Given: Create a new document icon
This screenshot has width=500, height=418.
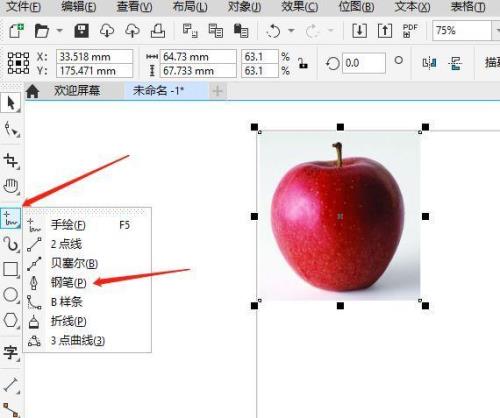Looking at the screenshot, I should (x=17, y=31).
